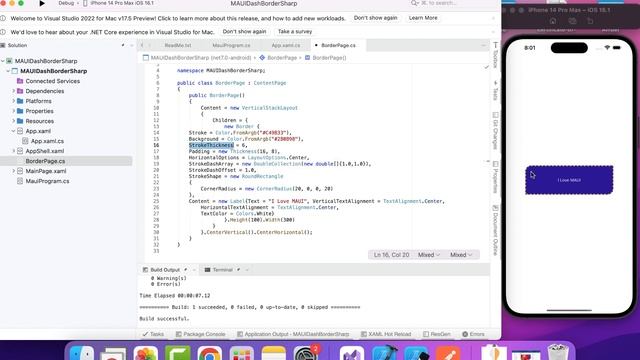Open the Document Outline side pad

tap(496, 230)
